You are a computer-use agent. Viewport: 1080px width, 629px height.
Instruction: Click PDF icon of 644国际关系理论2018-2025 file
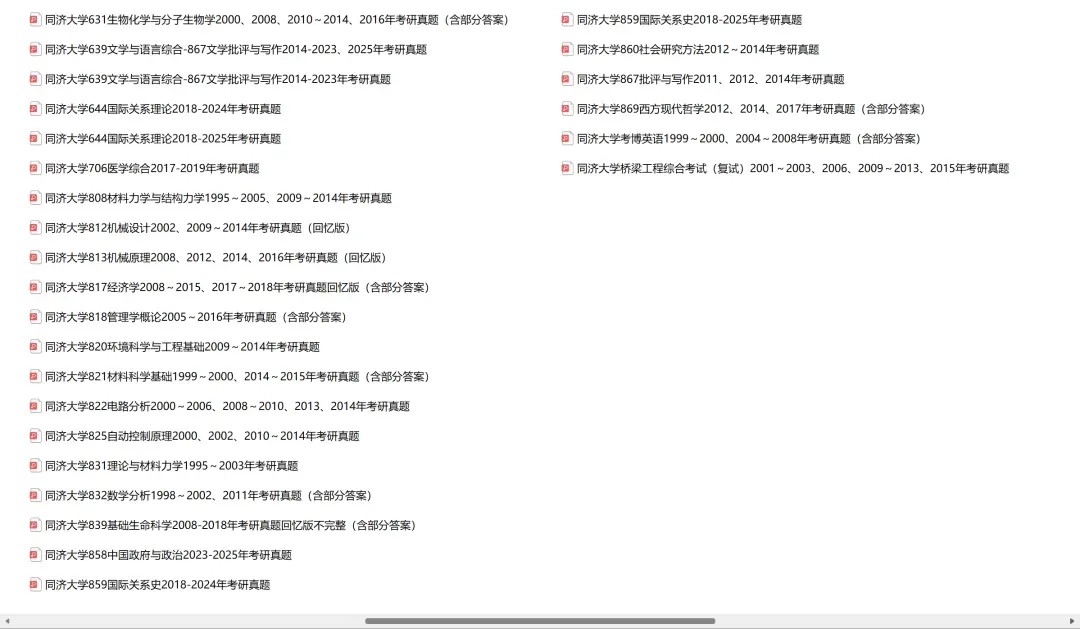[35, 138]
